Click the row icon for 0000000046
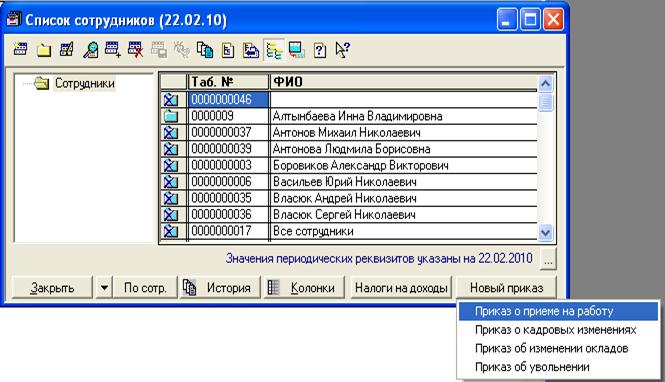The height and width of the screenshot is (382, 665). (170, 100)
